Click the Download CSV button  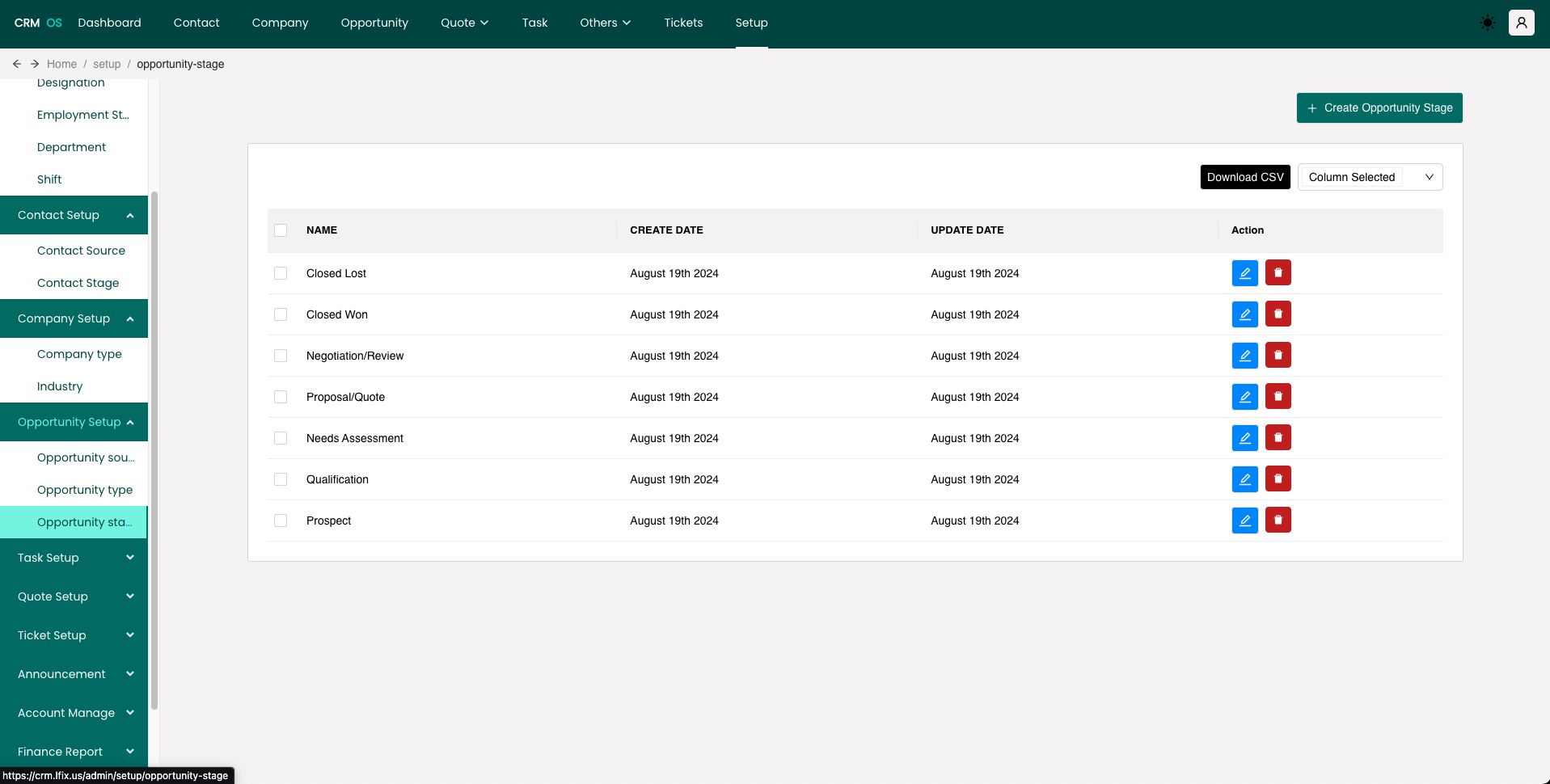[x=1245, y=177]
